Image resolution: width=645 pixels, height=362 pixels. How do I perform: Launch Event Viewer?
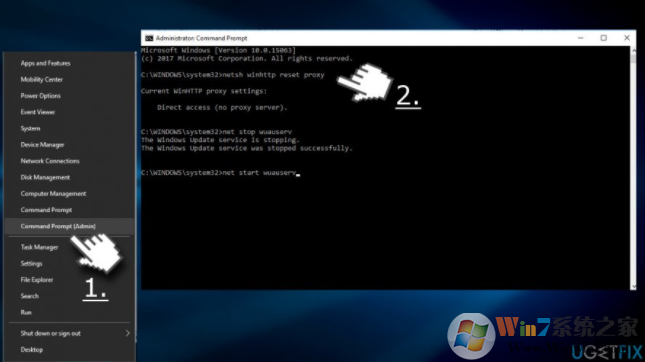[37, 112]
